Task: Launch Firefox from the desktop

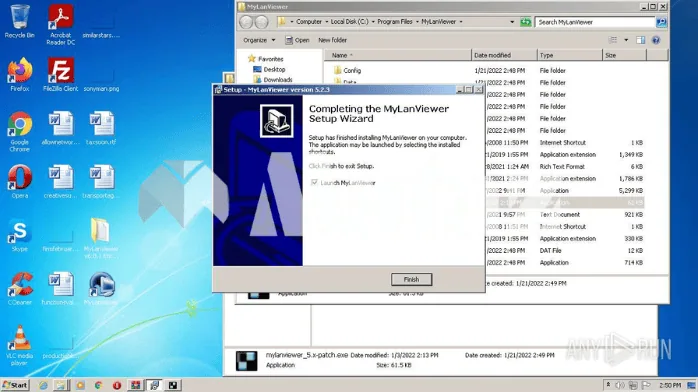Action: (x=20, y=75)
